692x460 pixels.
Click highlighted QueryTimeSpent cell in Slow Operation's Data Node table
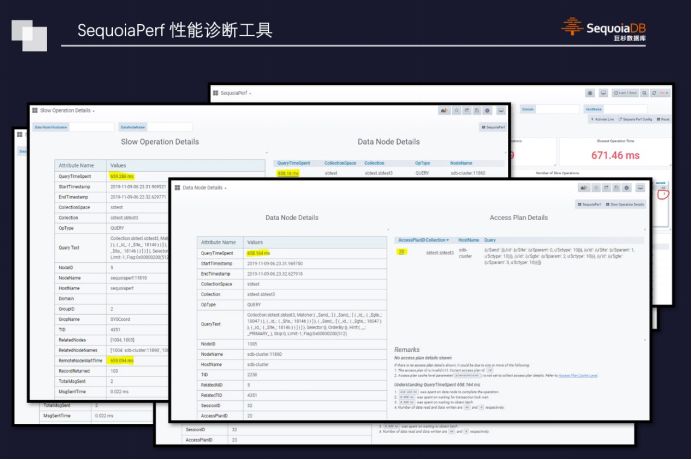click(288, 173)
